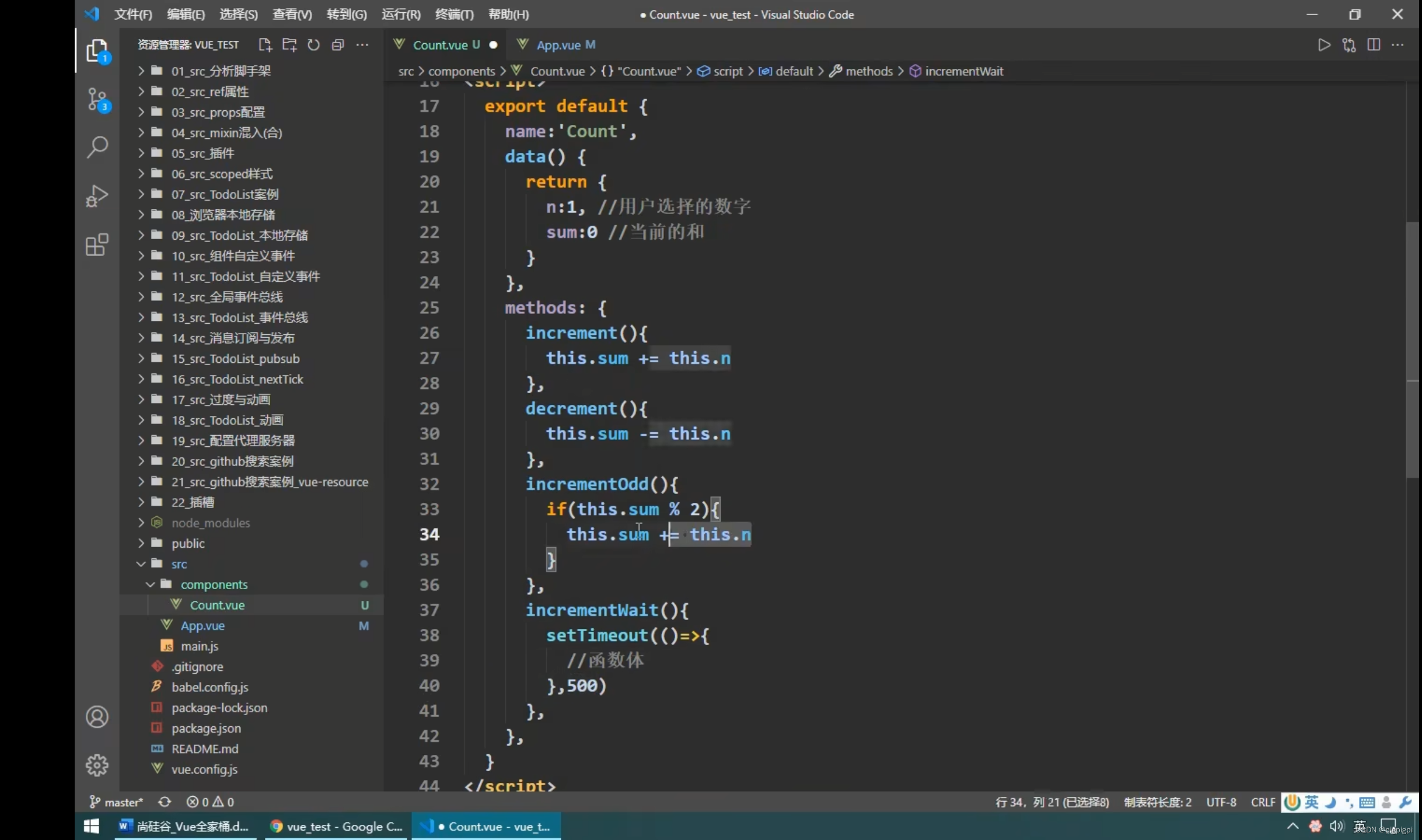1422x840 pixels.
Task: Click the New File icon in explorer header
Action: point(265,45)
